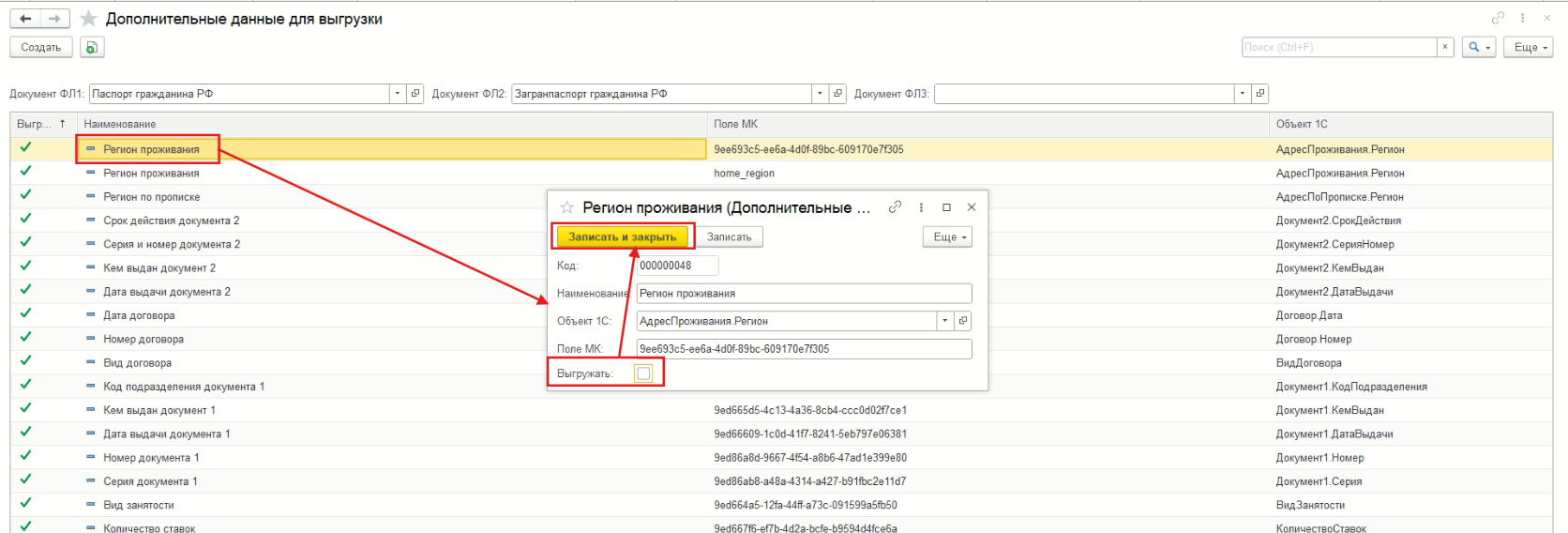
Task: Click open-form icon beside Объект 1С field
Action: coord(962,321)
